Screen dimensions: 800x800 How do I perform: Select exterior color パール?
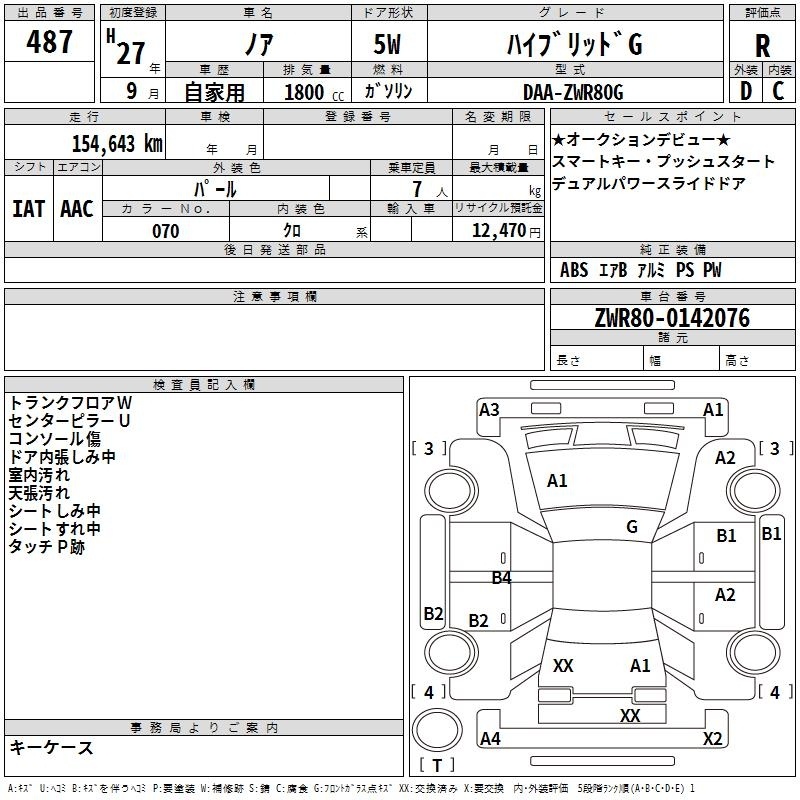tap(215, 189)
